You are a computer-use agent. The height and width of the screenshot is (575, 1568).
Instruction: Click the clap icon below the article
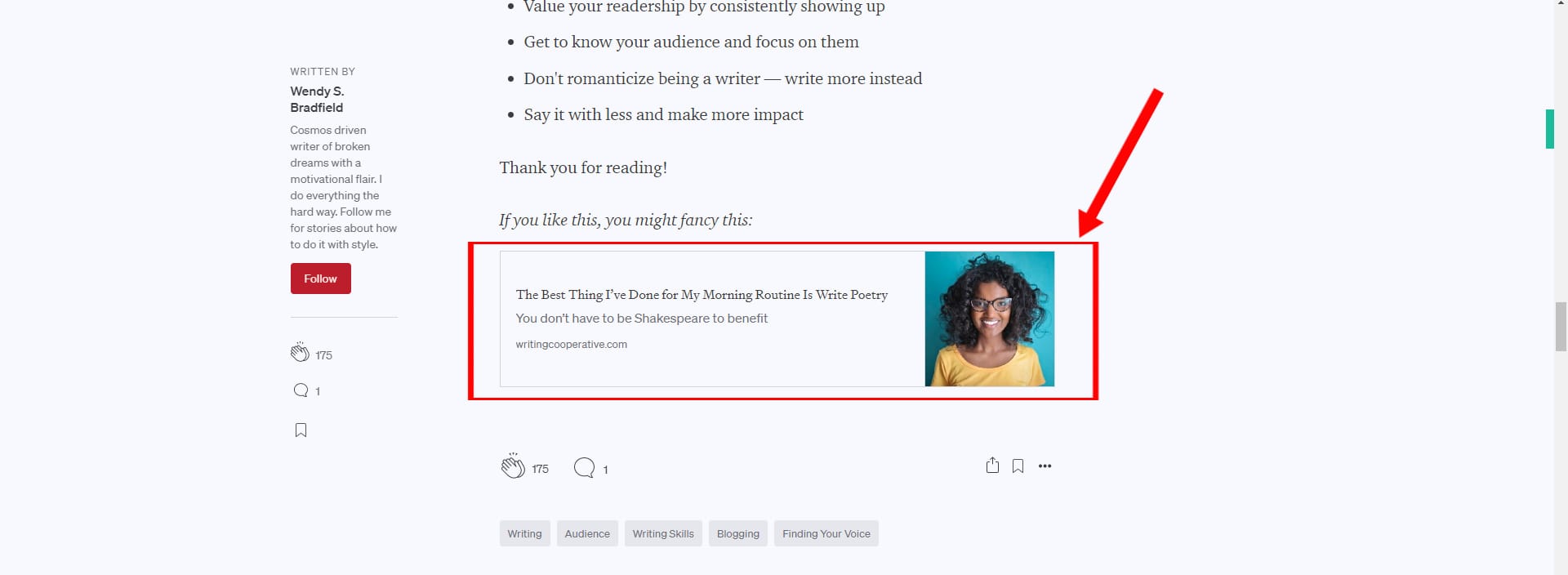(x=513, y=466)
